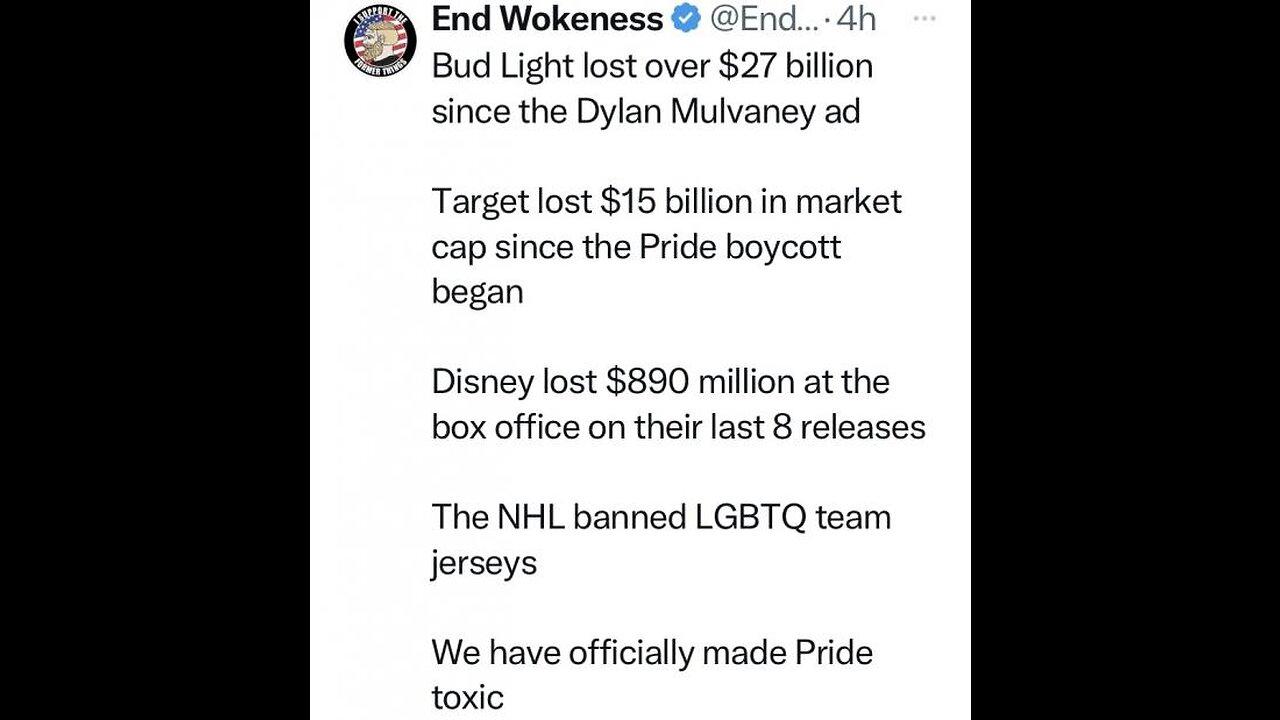This screenshot has height=720, width=1280.
Task: Click the word "jerseys"
Action: [x=484, y=563]
